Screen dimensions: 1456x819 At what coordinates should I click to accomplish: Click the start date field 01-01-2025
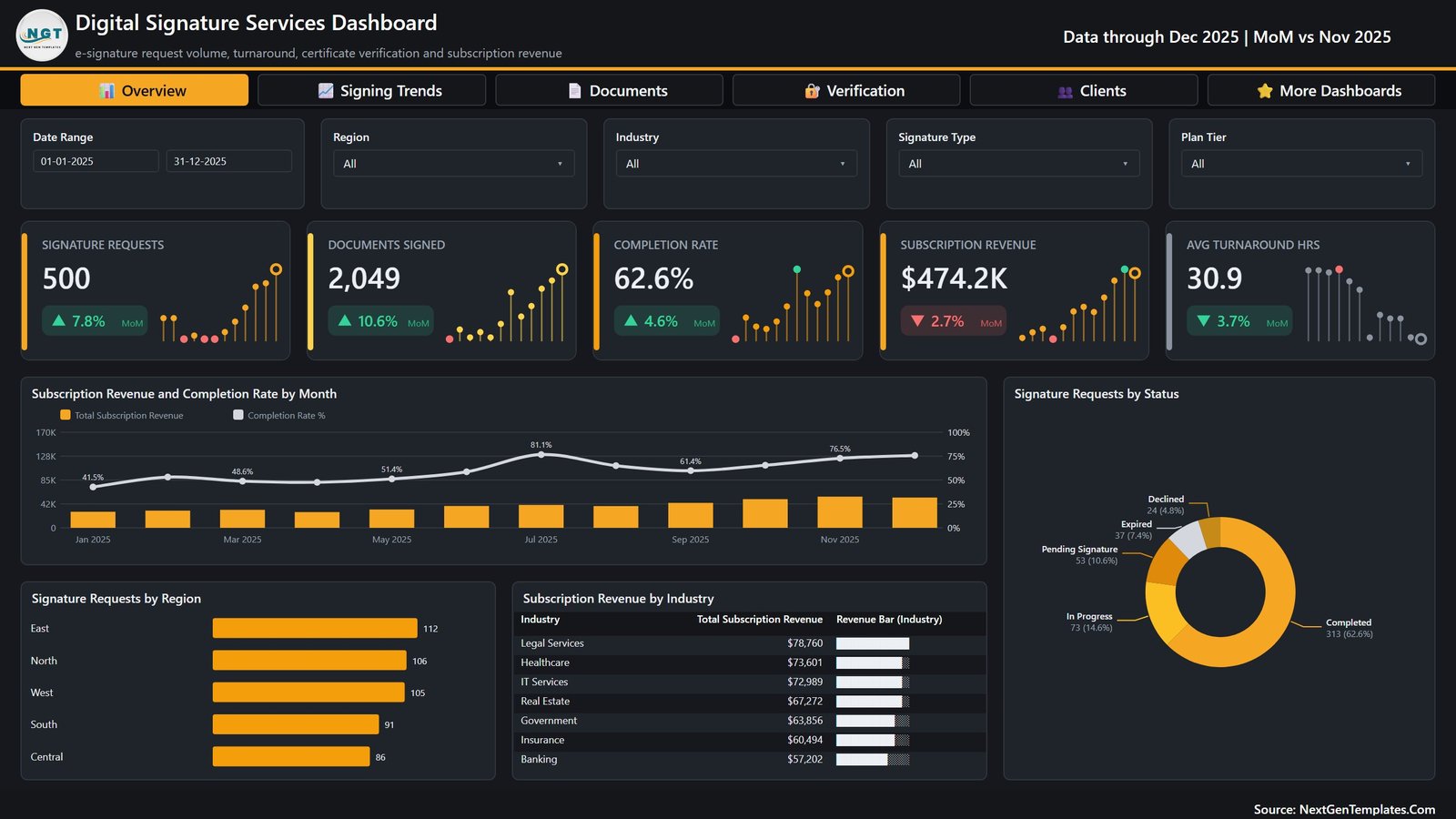click(96, 161)
